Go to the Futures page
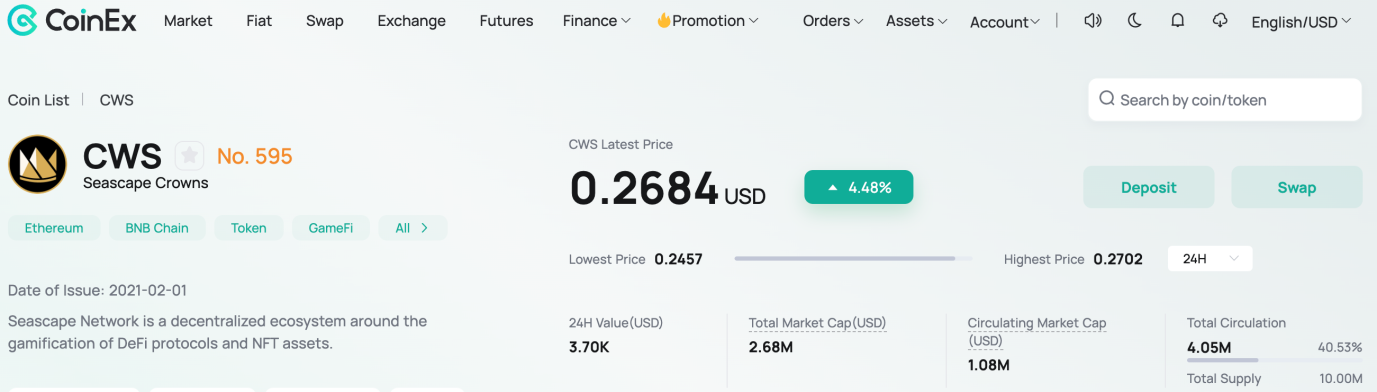 coord(506,20)
